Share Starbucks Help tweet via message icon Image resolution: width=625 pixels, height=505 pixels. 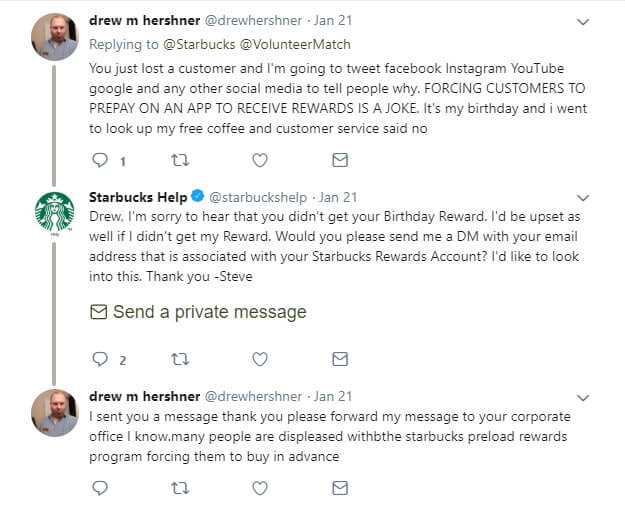[340, 359]
